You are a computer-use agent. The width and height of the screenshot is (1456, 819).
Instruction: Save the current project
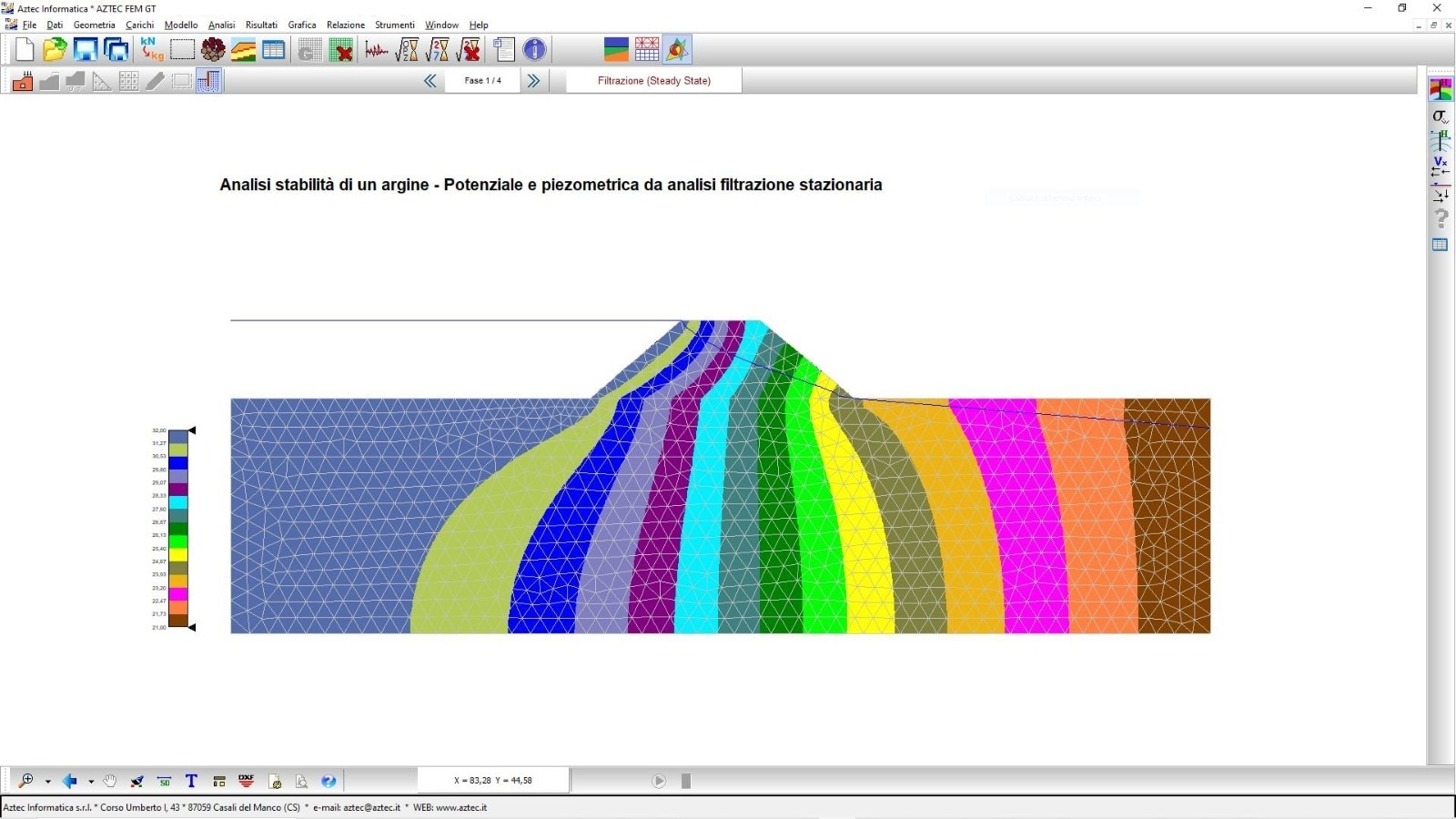86,50
